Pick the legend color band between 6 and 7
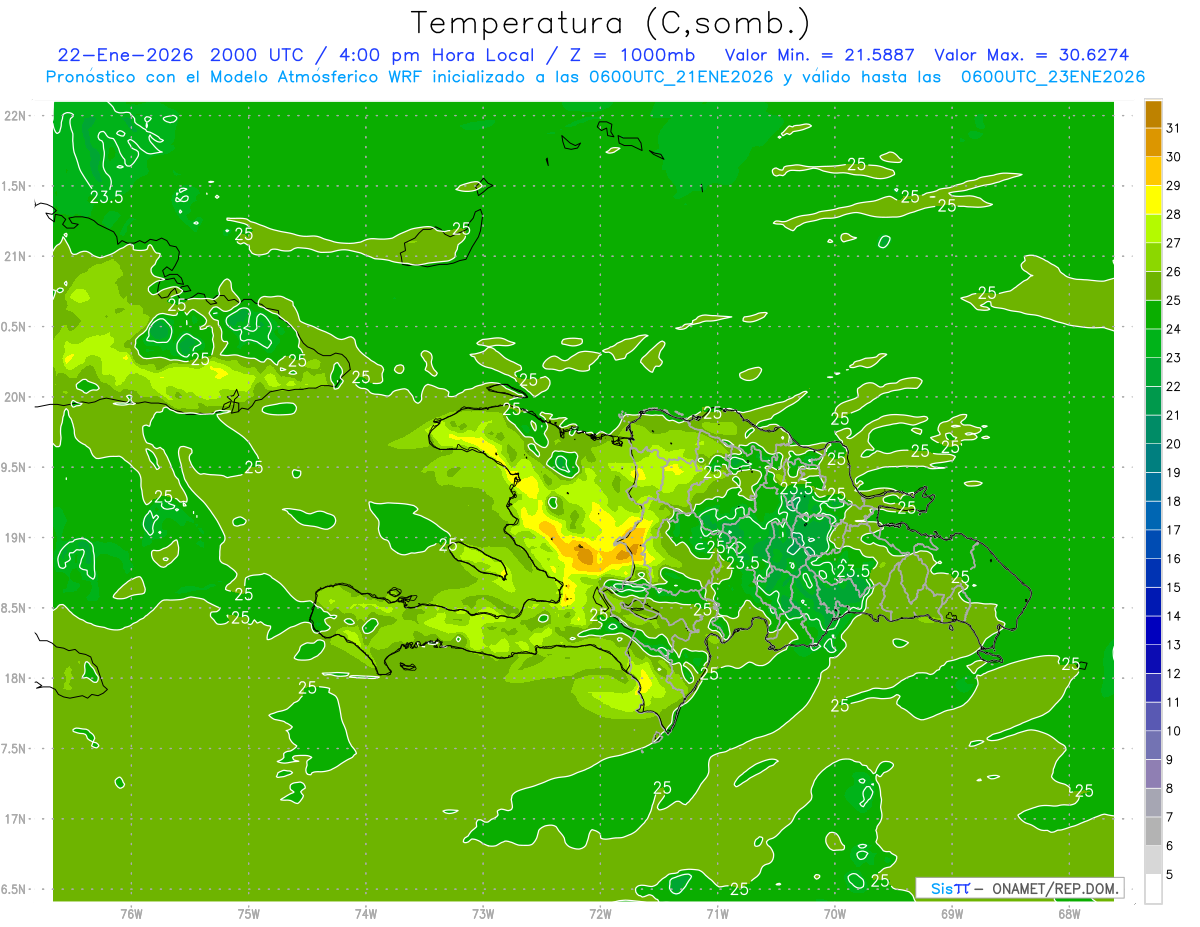Viewport: 1200px width, 927px height. tap(1153, 832)
